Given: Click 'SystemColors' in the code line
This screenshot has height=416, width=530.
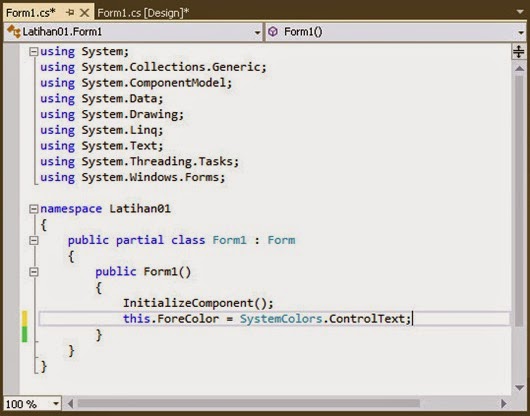Looking at the screenshot, I should click(x=281, y=319).
